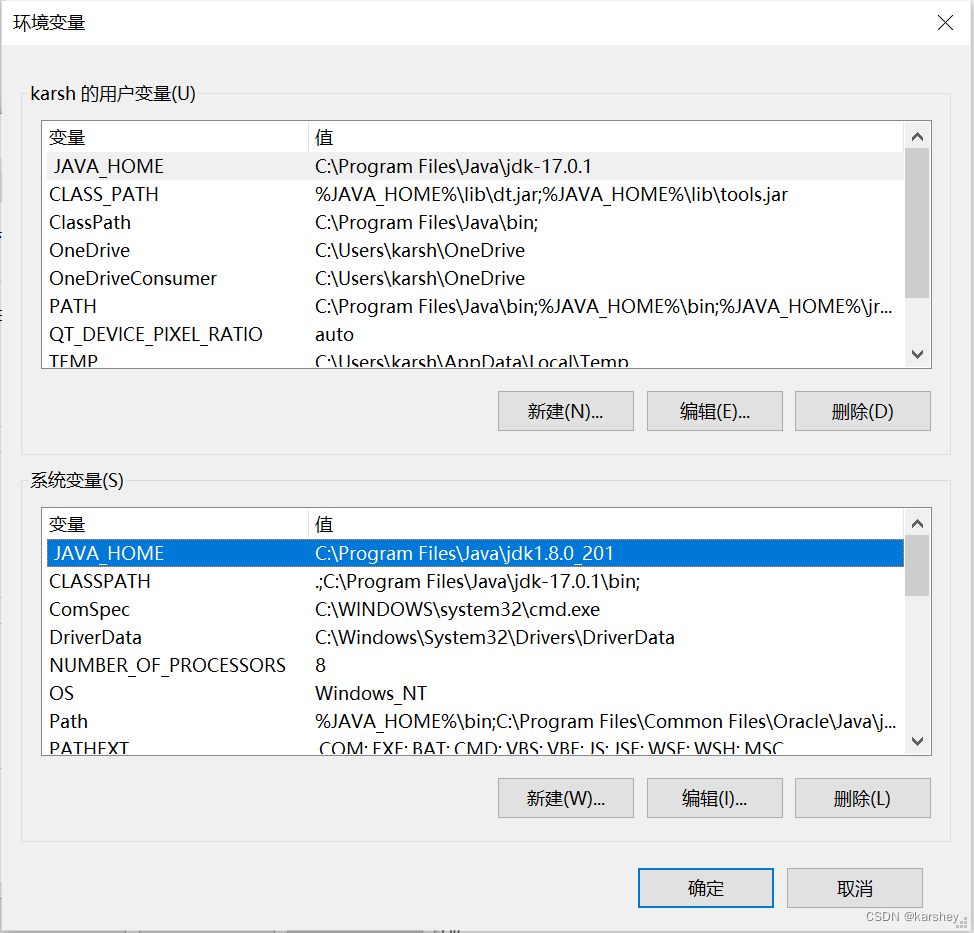974x933 pixels.
Task: Click the down arrow on user variables scrollbar
Action: (917, 354)
